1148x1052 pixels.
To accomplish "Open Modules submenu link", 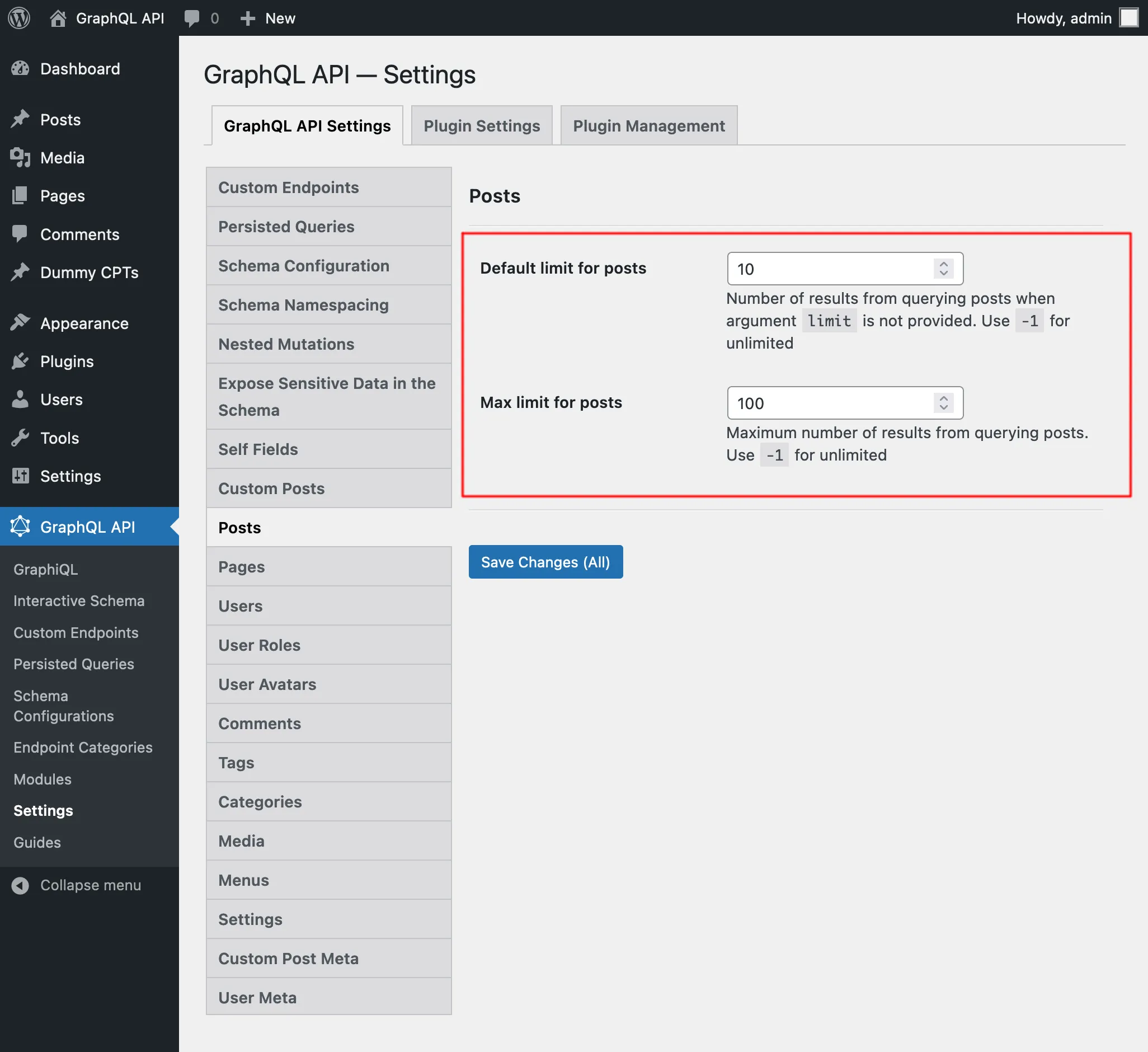I will [x=43, y=779].
